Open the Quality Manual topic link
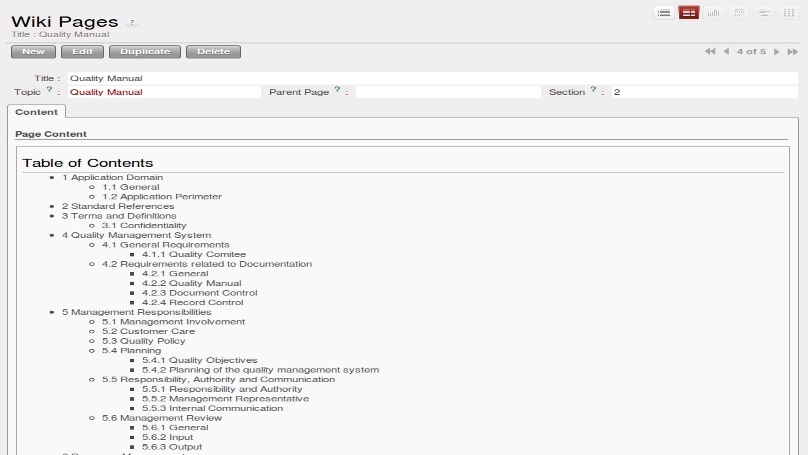 point(106,92)
